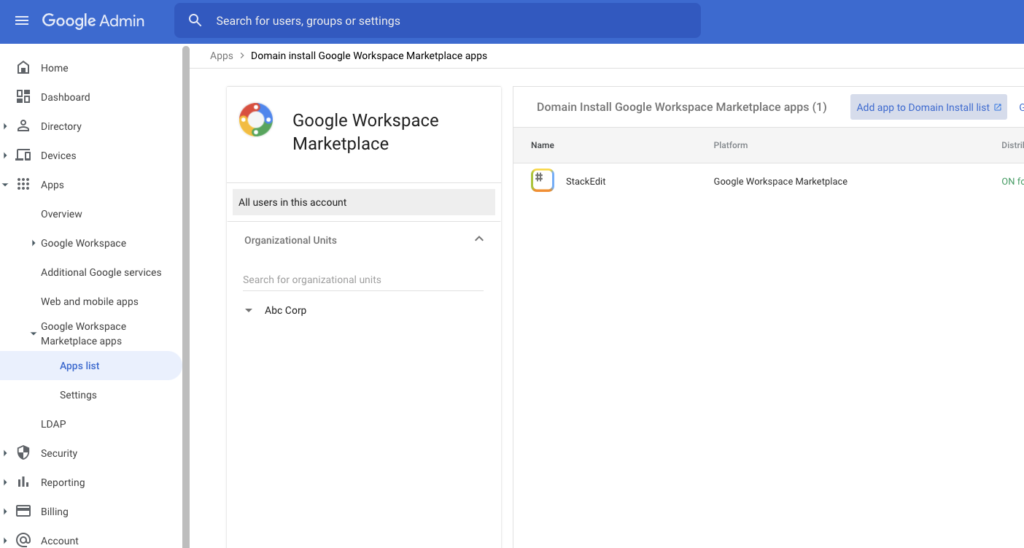Expand the Directory section arrow

[5, 126]
